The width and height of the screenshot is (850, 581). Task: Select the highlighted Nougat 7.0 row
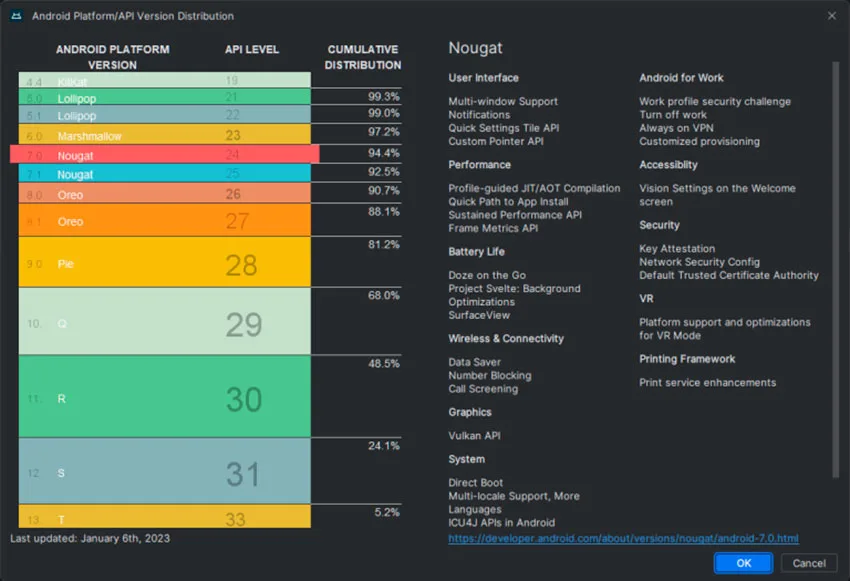[165, 154]
